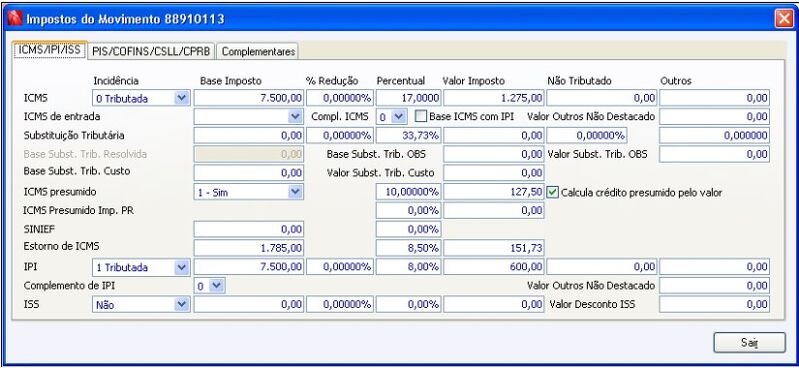Click the ICMS Base Imposto field 7.500,00
799x368 pixels.
coord(249,98)
